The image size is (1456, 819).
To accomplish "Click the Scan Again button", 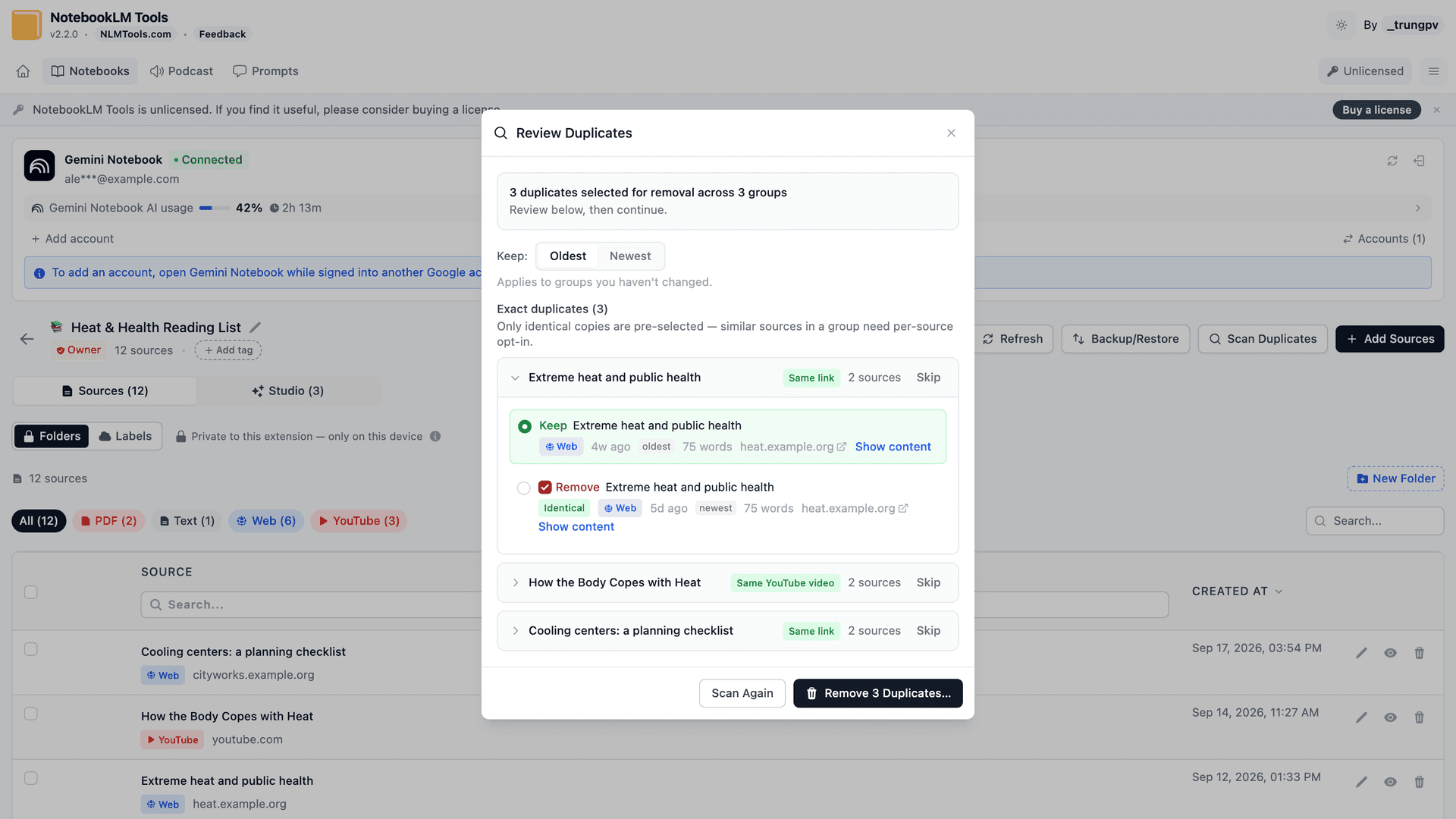I will point(742,694).
